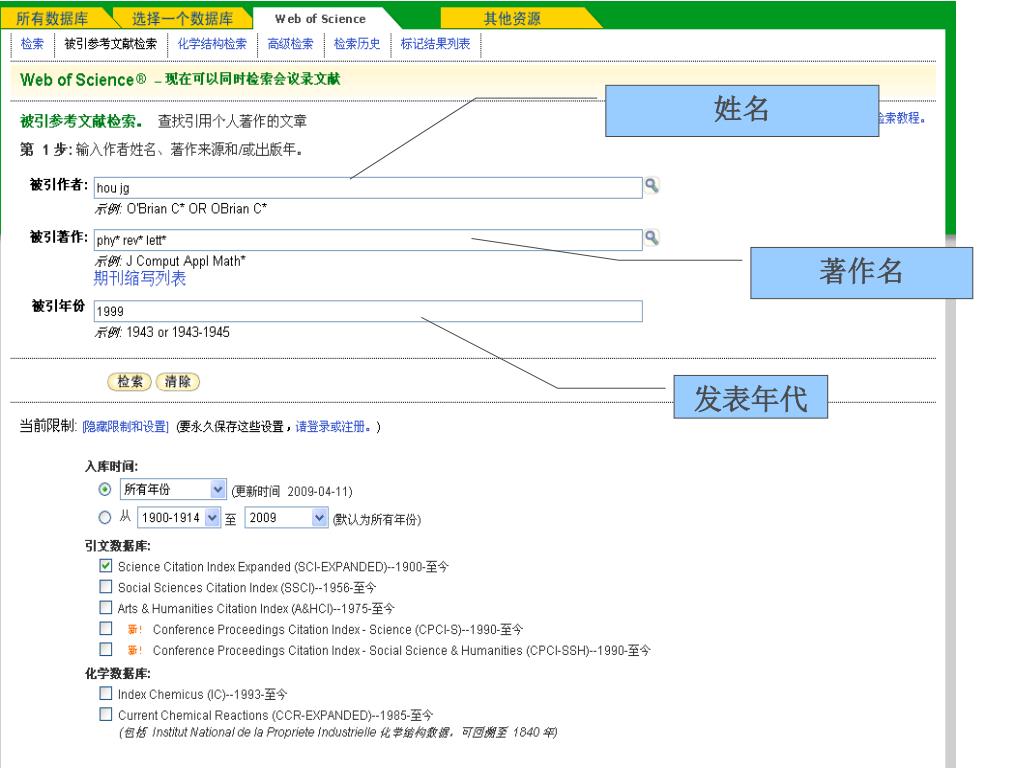Open 化学结构检索 sub-tab
Screen dimensions: 1024x768
click(x=212, y=44)
